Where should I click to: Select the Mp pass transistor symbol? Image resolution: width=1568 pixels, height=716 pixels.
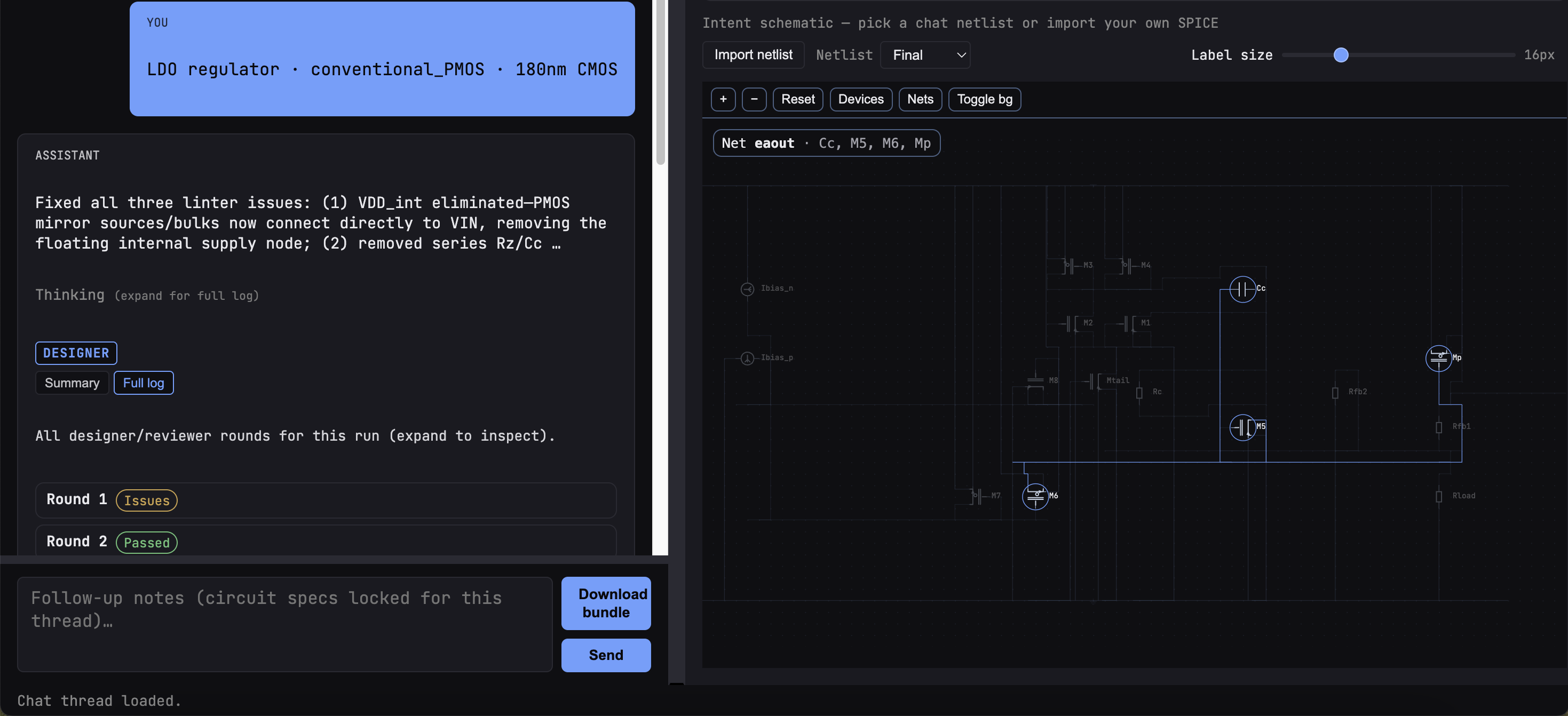tap(1438, 357)
